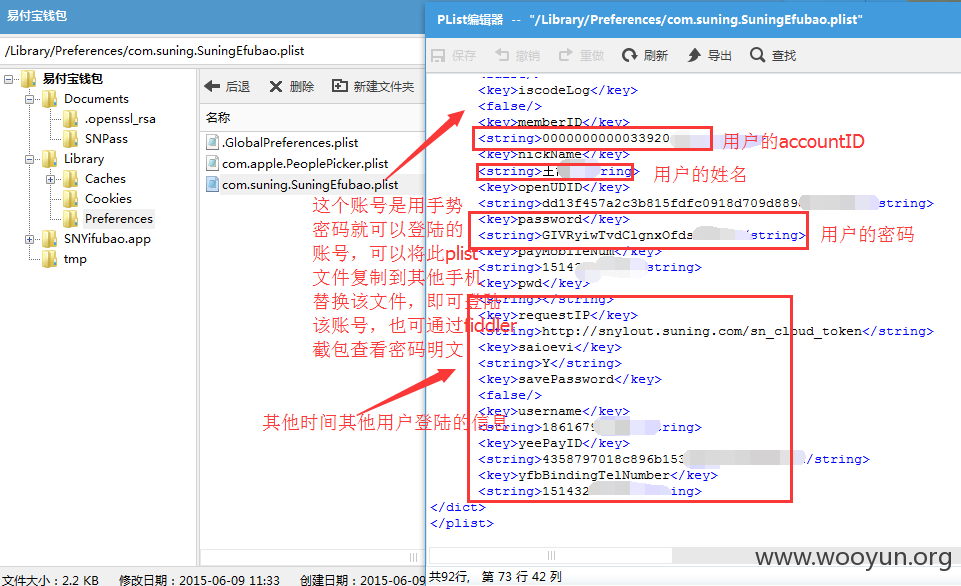This screenshot has height=586, width=961.
Task: Delete selected file with 删除
Action: tap(292, 86)
